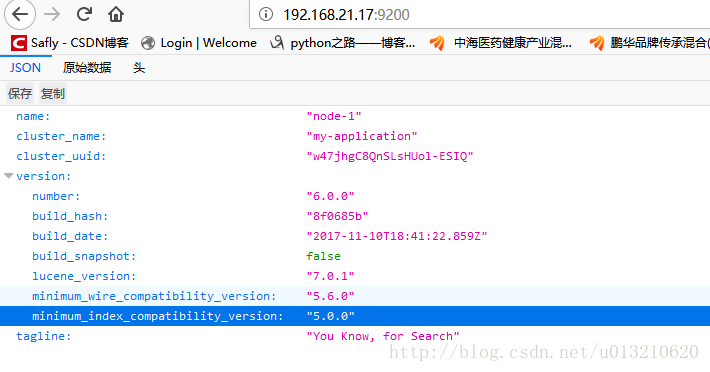Select the name key row
Screen dimensions: 710x372
pyautogui.click(x=33, y=116)
